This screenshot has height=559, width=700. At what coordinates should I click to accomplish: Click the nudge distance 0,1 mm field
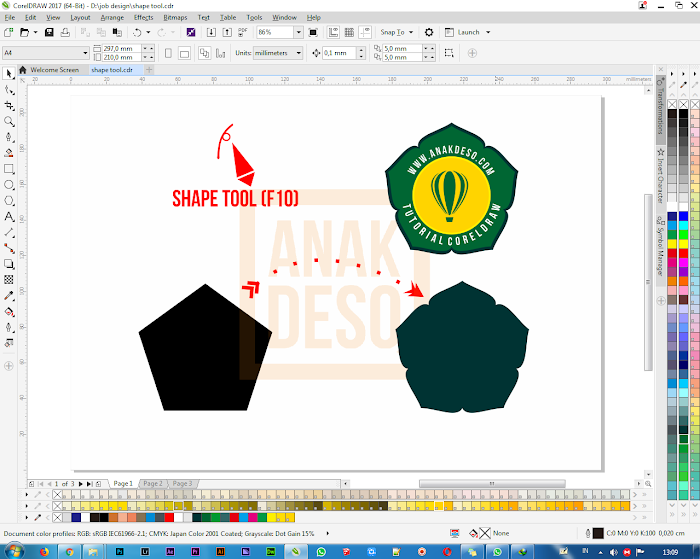tap(339, 53)
